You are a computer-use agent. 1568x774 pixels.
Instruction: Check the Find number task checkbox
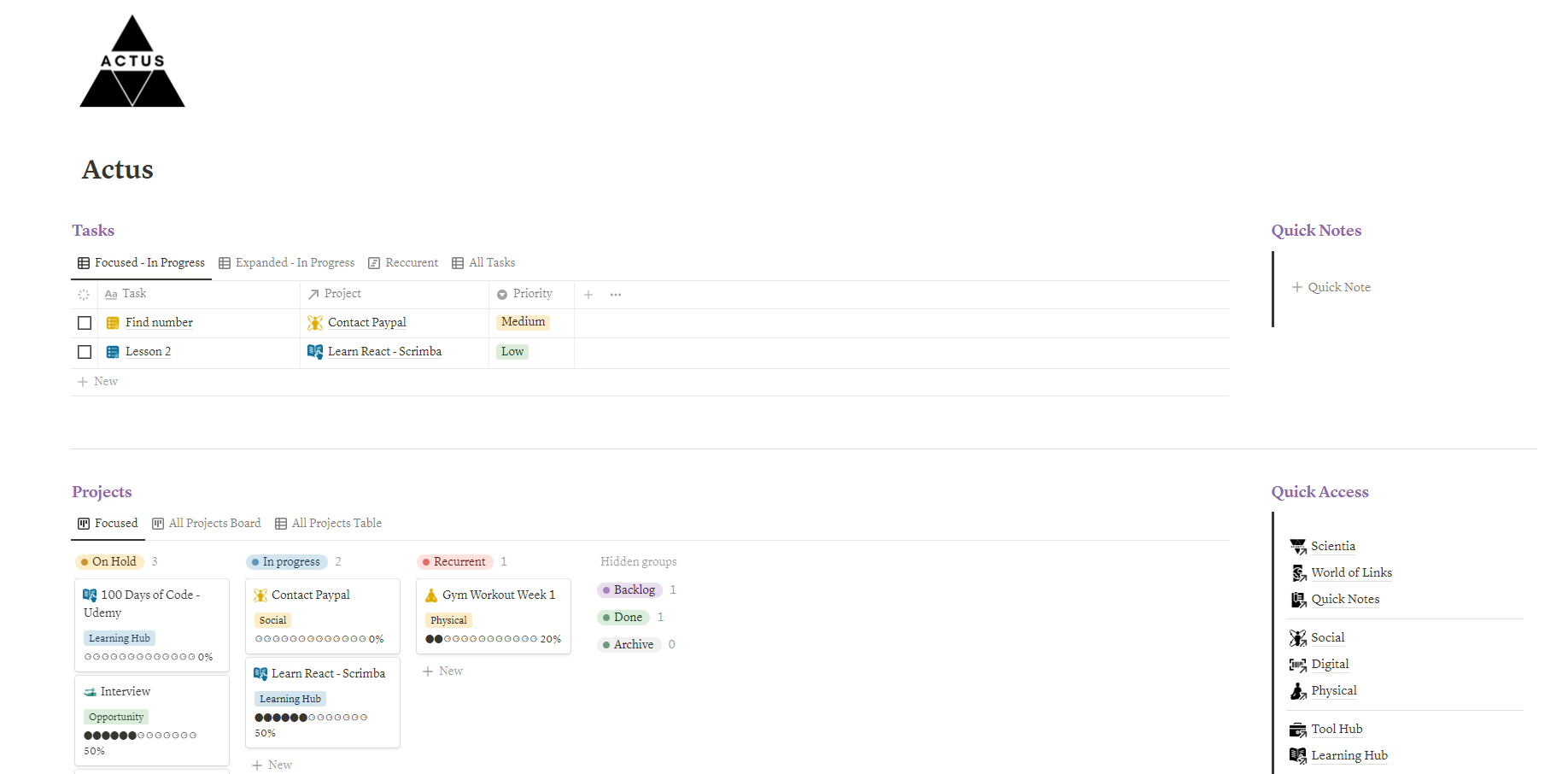click(85, 323)
